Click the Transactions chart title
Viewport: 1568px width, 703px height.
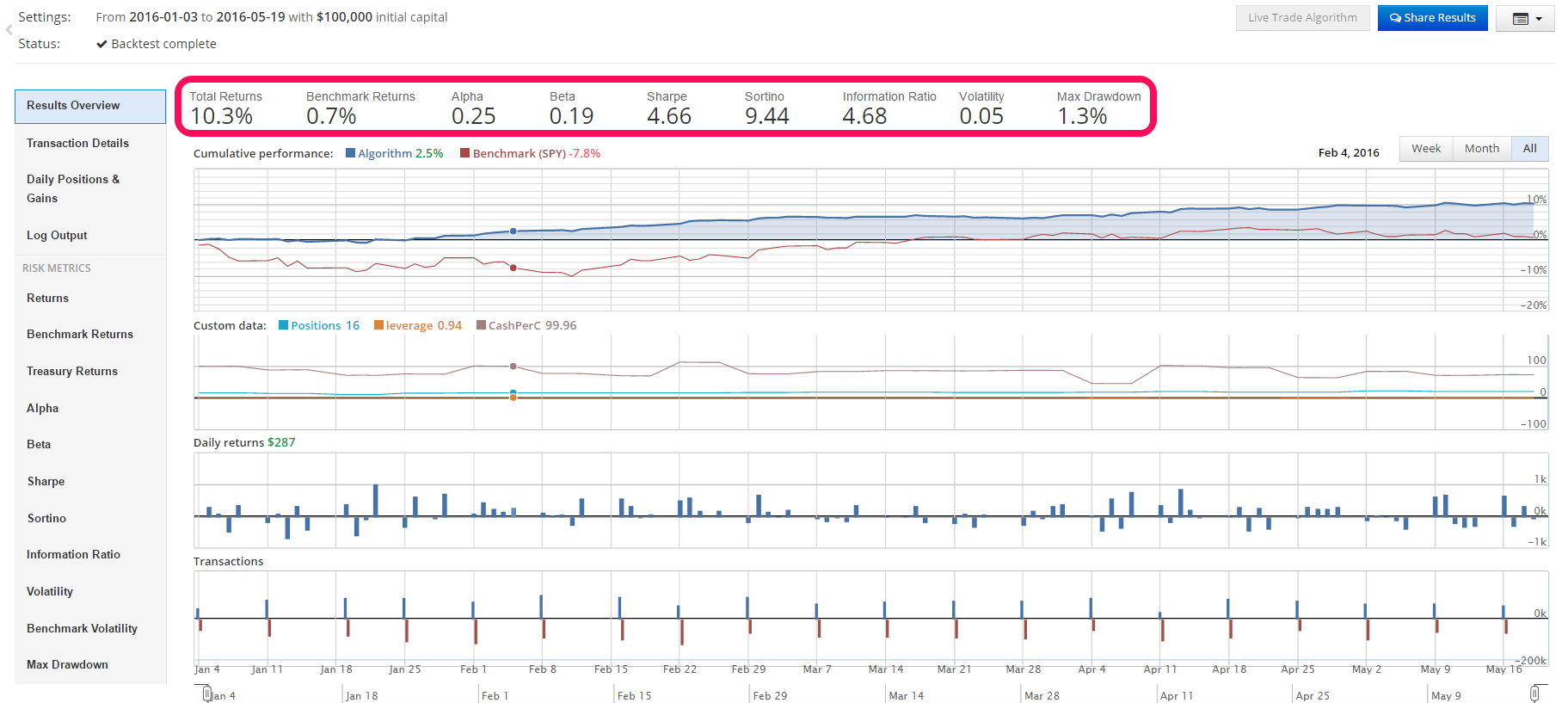pos(229,561)
